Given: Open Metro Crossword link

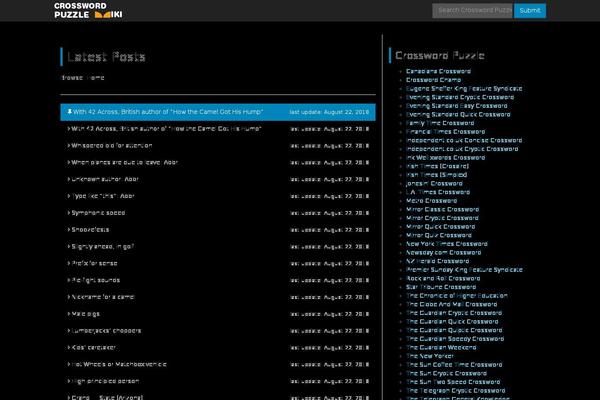Looking at the screenshot, I should (x=431, y=201).
